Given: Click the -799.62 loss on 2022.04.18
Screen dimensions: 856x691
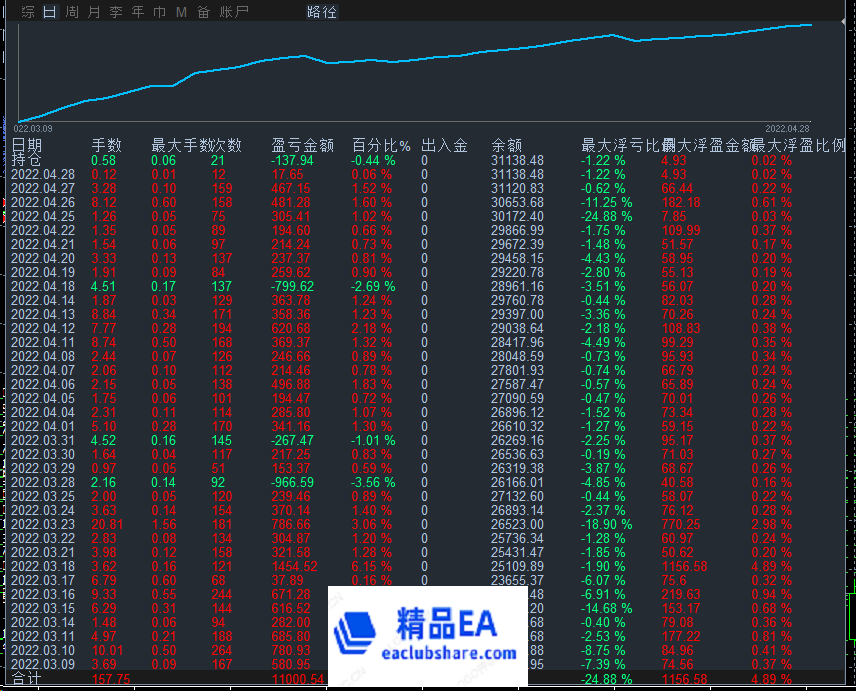Looking at the screenshot, I should coord(292,287).
